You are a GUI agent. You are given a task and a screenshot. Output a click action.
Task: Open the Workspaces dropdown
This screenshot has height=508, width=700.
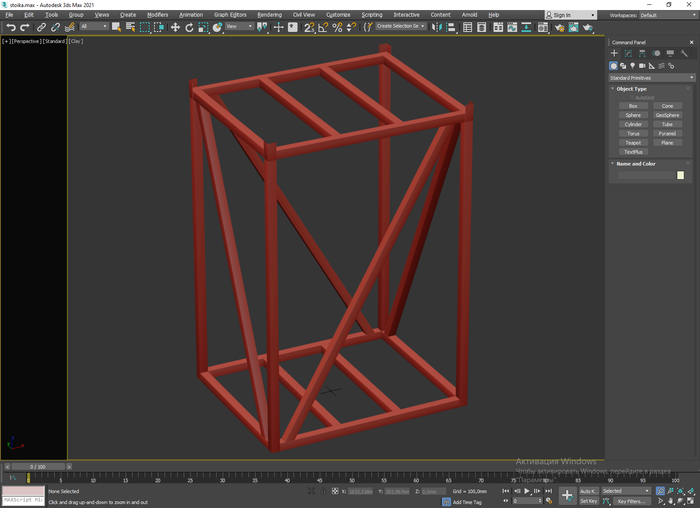point(666,15)
